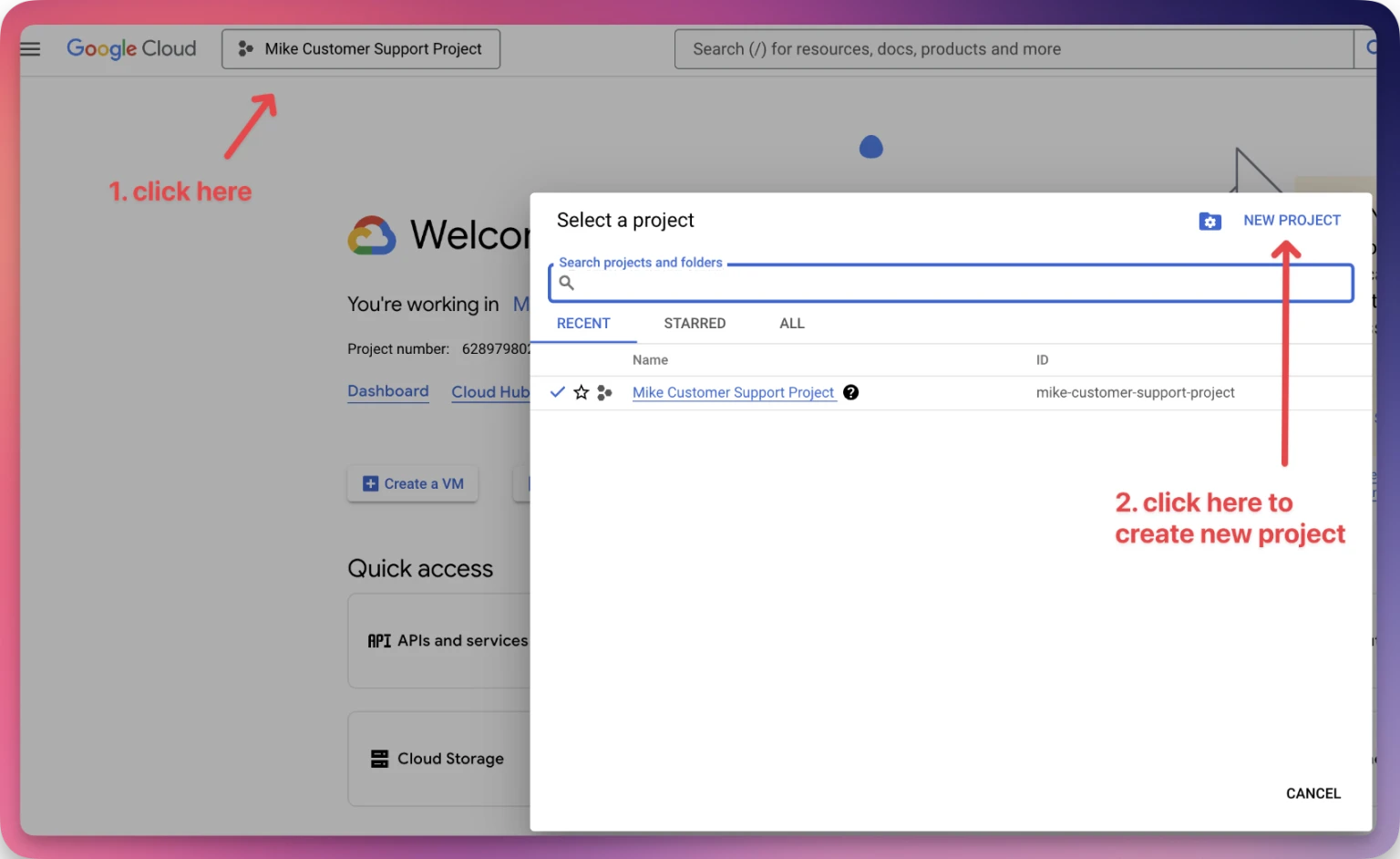
Task: Open Mike Customer Support Project link in dialog
Action: (x=733, y=393)
